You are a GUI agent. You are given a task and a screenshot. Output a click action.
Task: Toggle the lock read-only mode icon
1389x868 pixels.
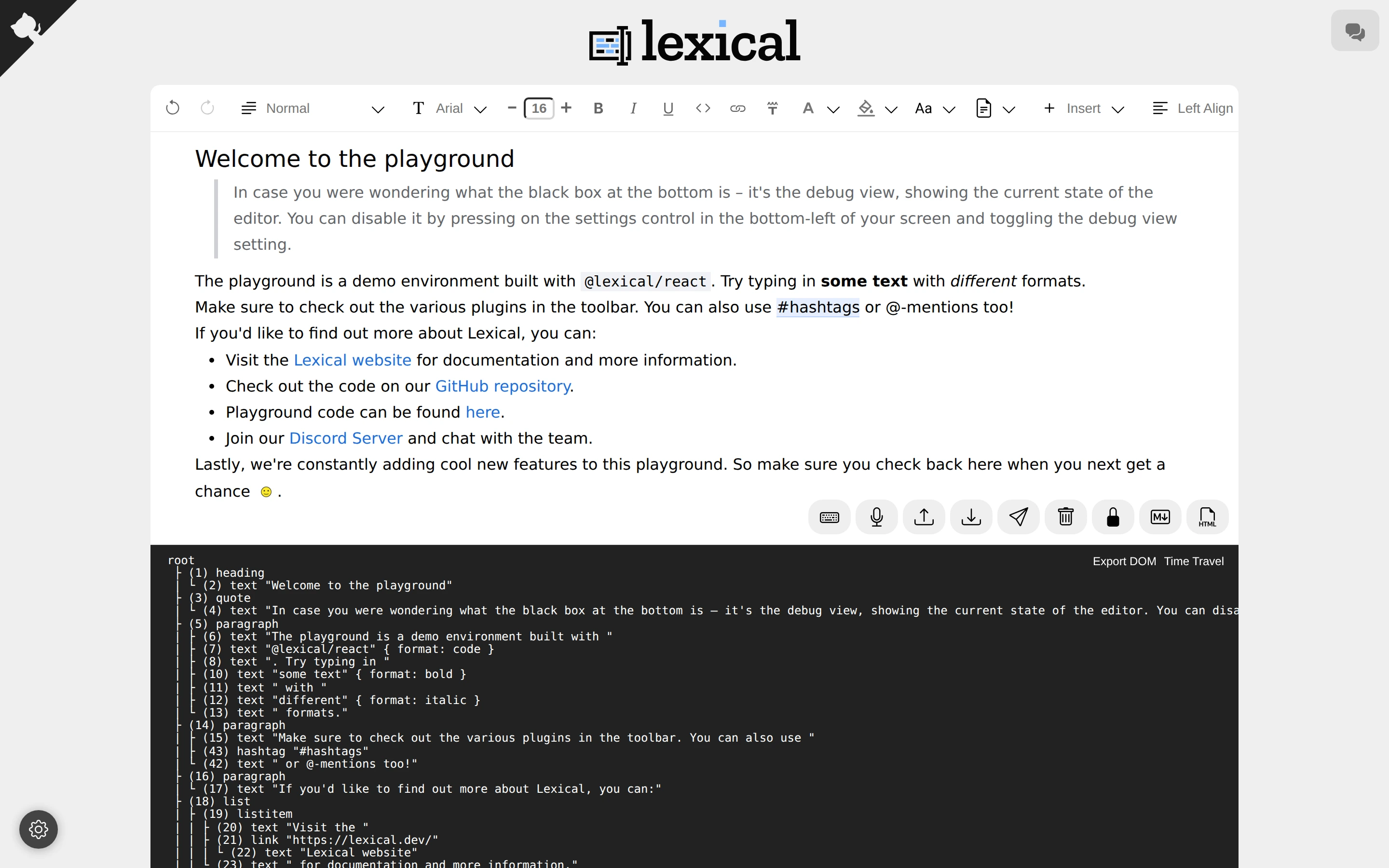[1113, 517]
